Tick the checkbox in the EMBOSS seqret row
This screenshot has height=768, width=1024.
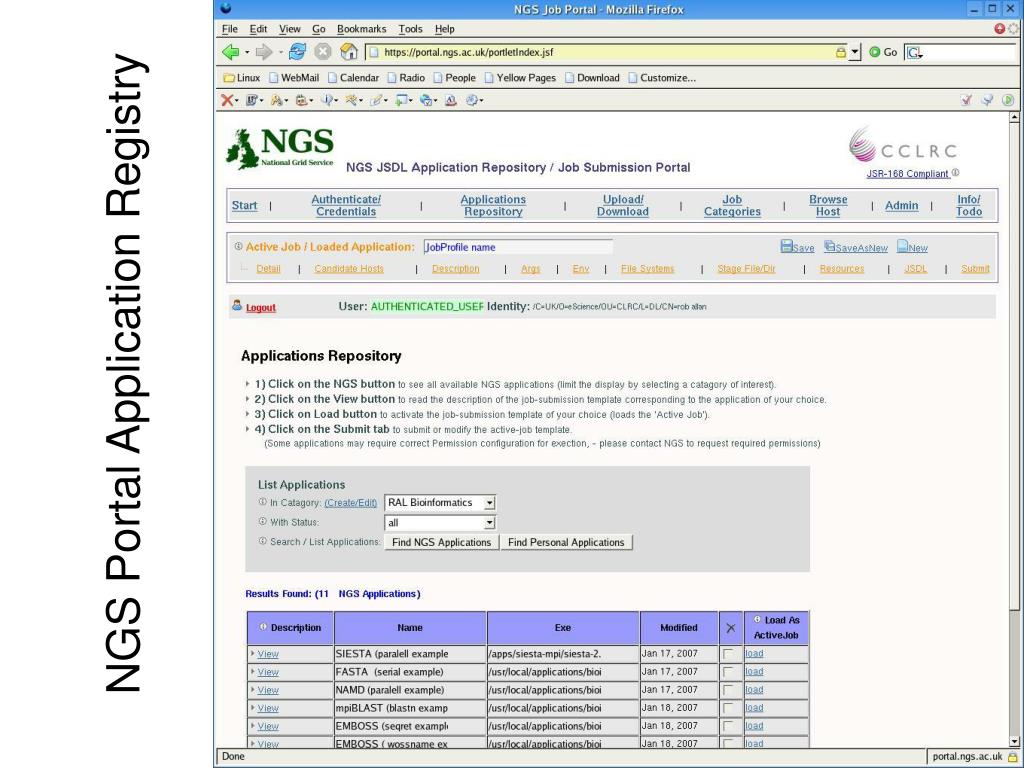[x=728, y=726]
